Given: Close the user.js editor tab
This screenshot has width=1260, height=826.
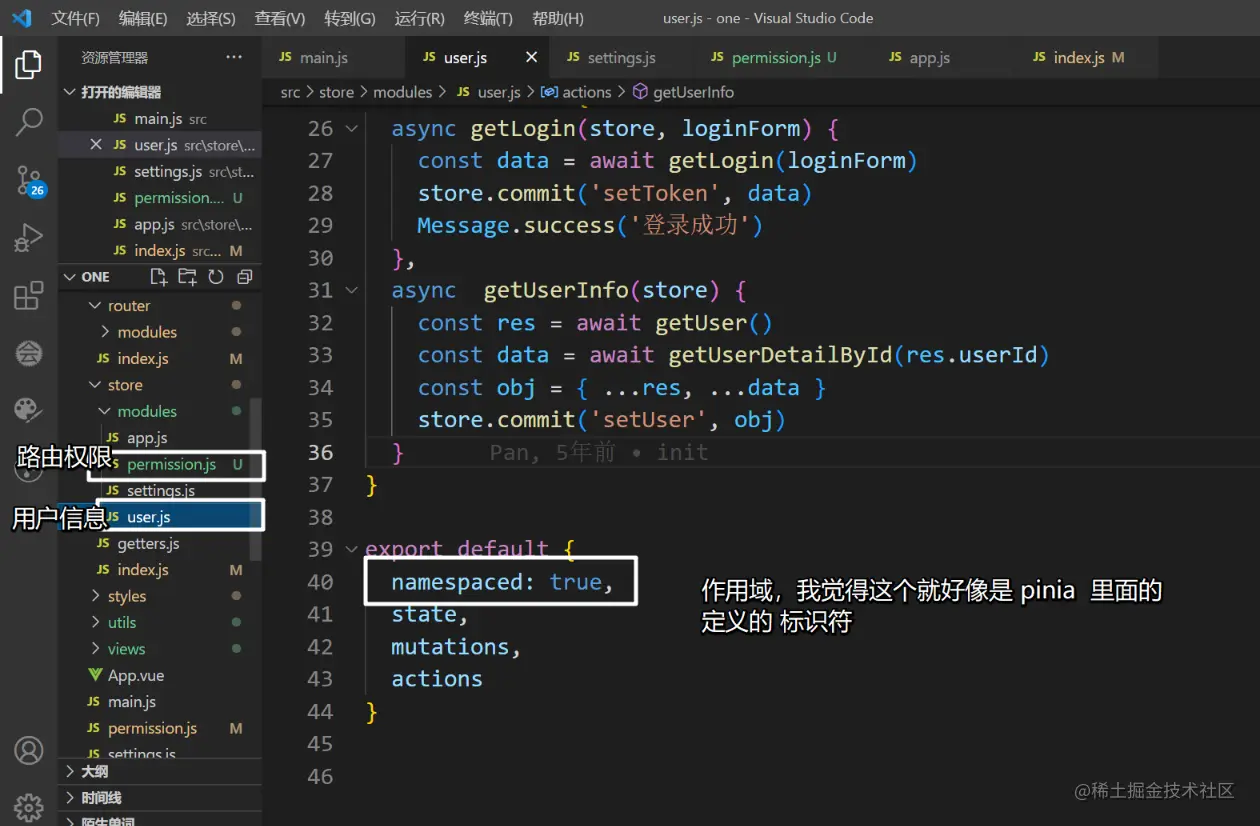Looking at the screenshot, I should pos(531,57).
